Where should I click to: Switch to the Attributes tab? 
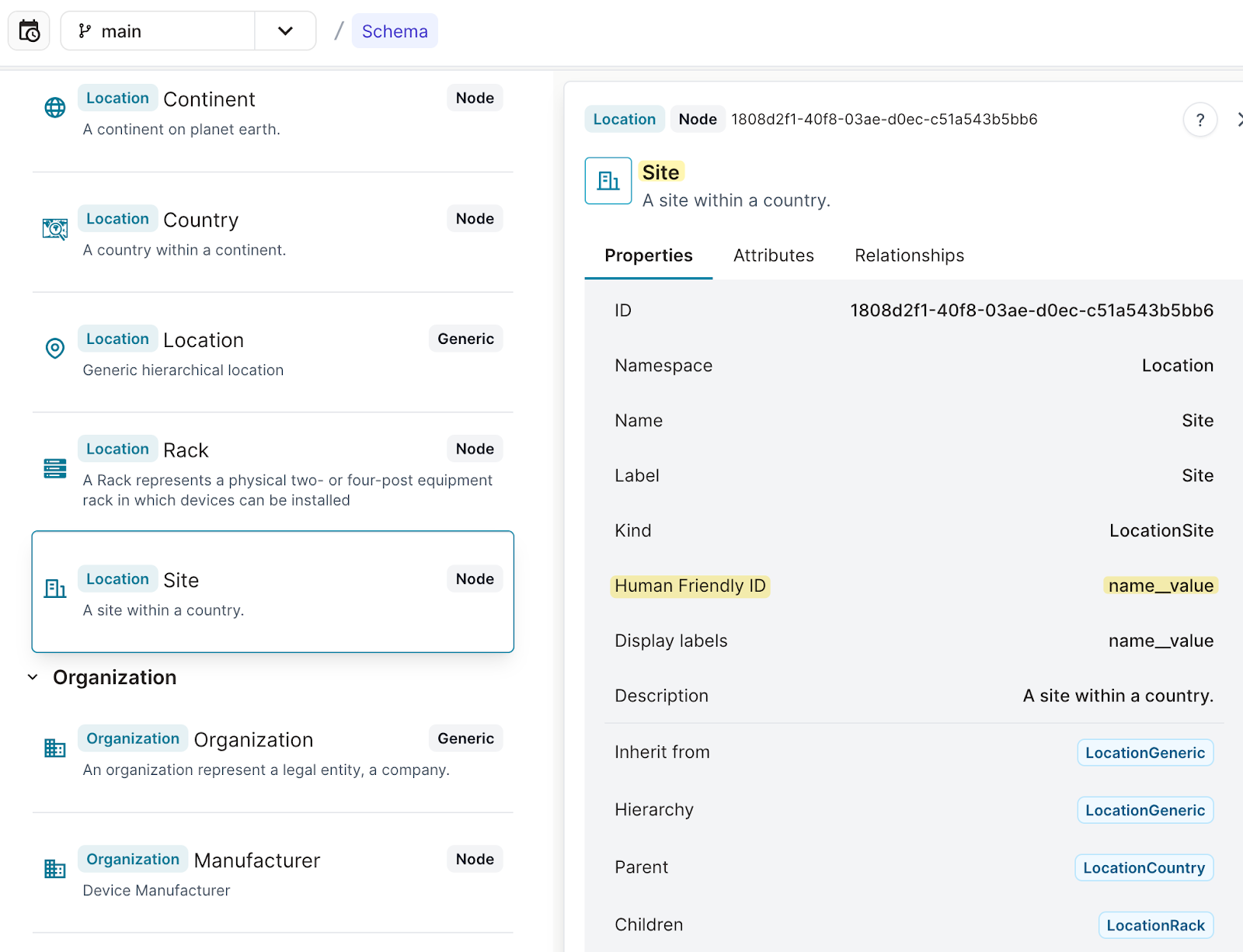pyautogui.click(x=774, y=255)
